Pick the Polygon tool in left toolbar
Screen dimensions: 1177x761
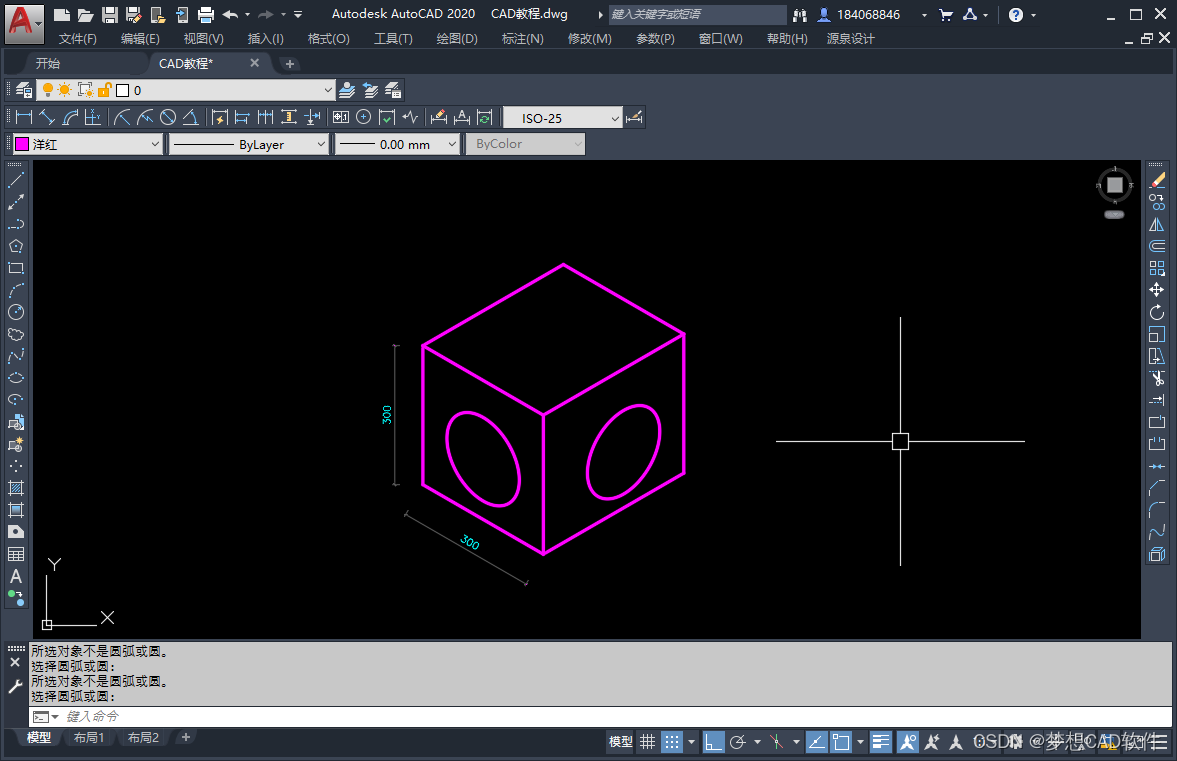[16, 246]
